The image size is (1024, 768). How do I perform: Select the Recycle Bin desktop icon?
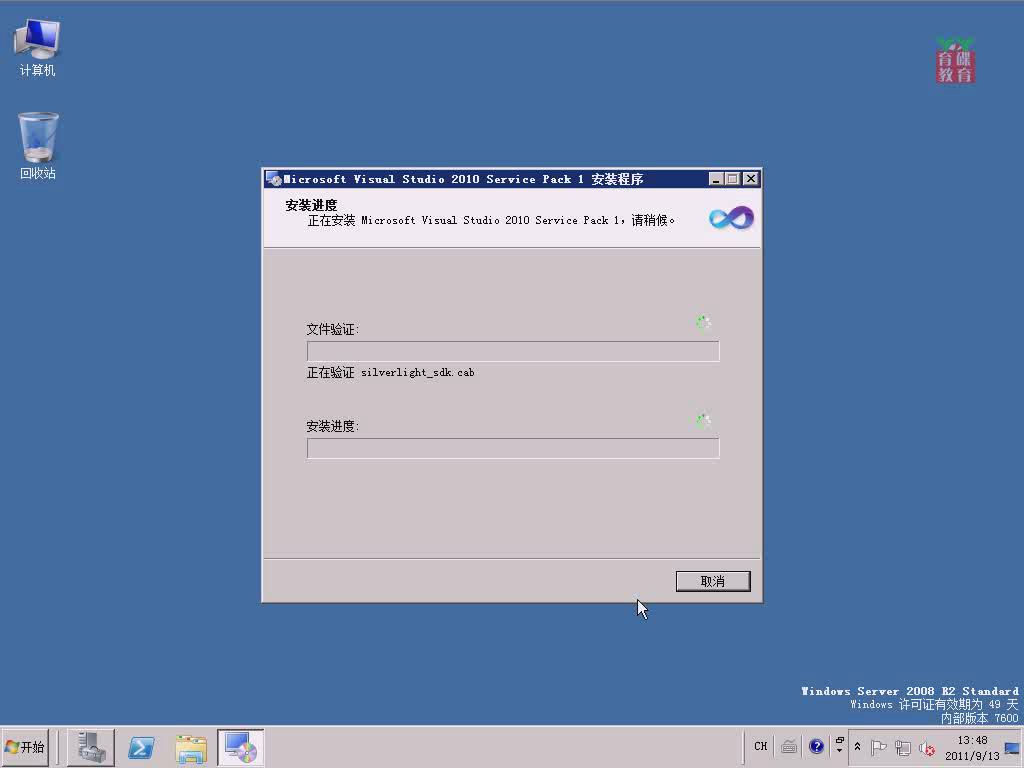[x=37, y=146]
